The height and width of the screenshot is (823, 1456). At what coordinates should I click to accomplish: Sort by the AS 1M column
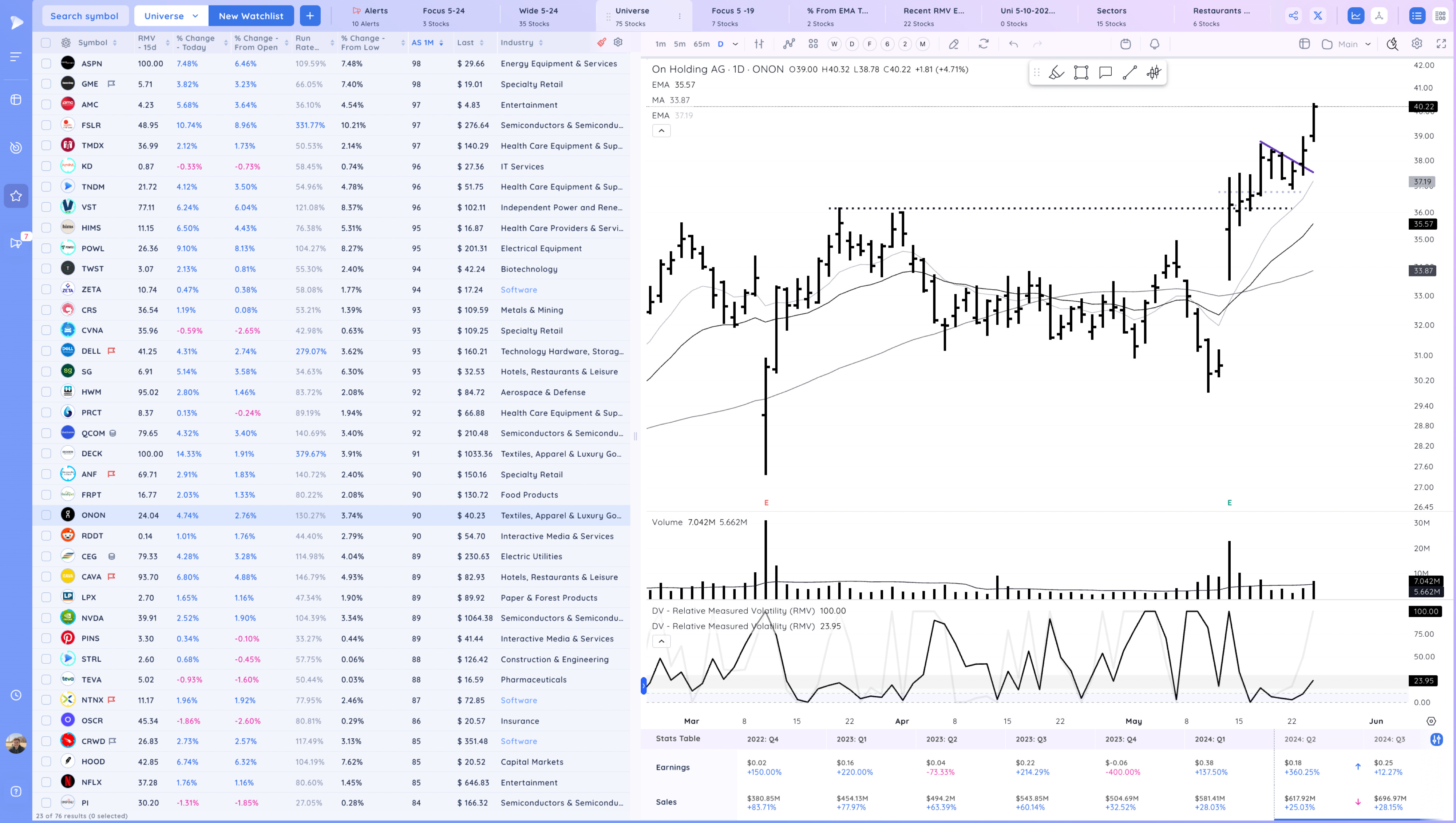pyautogui.click(x=427, y=43)
